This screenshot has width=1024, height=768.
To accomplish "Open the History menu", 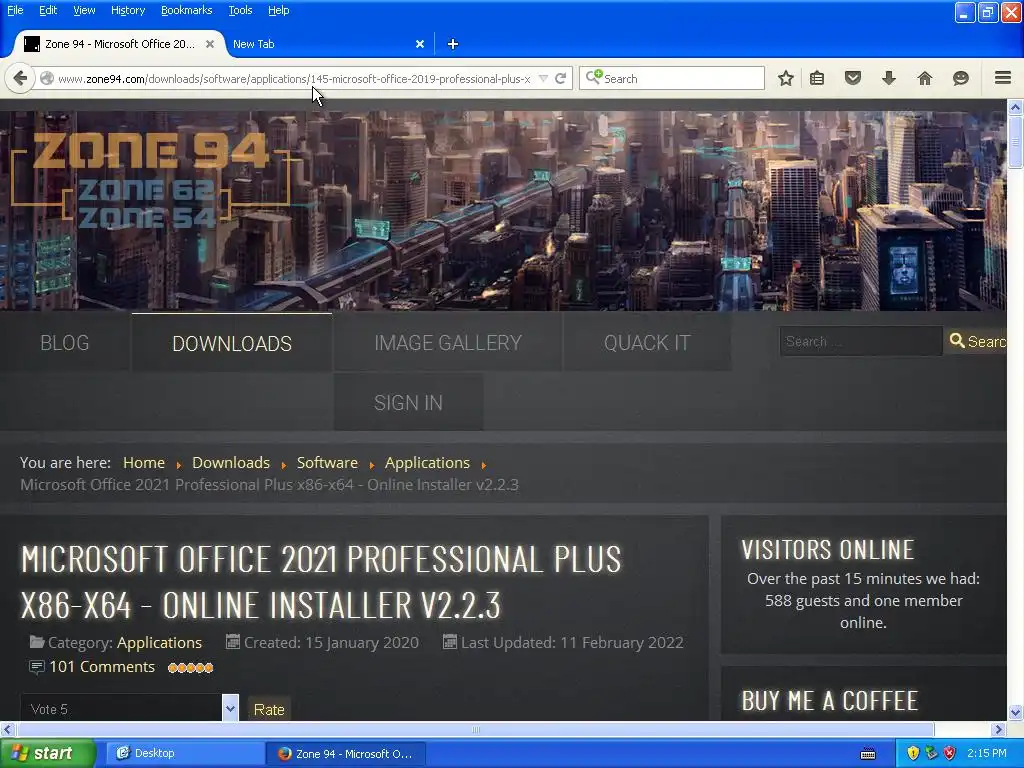I will [x=127, y=10].
